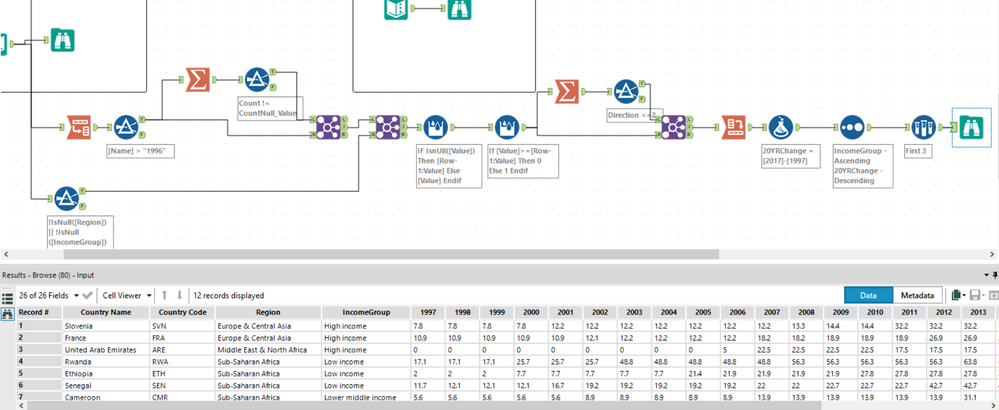
Task: Select the Multi-Row Formula with Value>=Row-1 expression
Action: click(x=507, y=127)
